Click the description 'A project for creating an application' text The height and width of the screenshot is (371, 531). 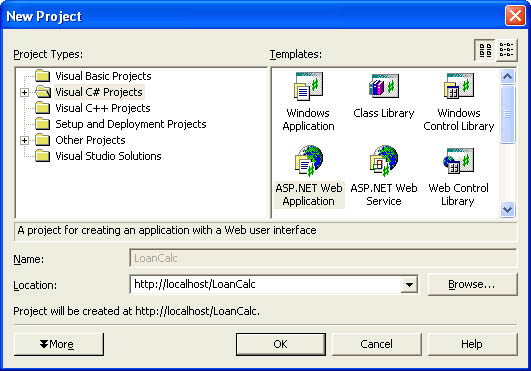[167, 231]
